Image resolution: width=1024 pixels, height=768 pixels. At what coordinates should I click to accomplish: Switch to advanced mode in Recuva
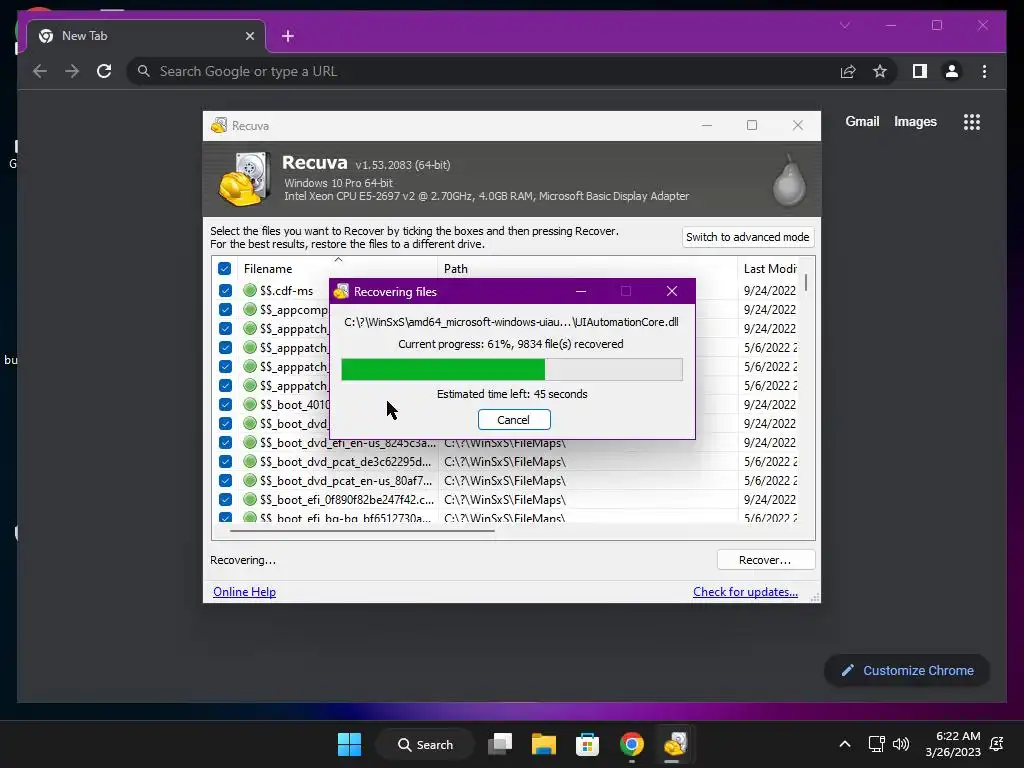coord(748,237)
